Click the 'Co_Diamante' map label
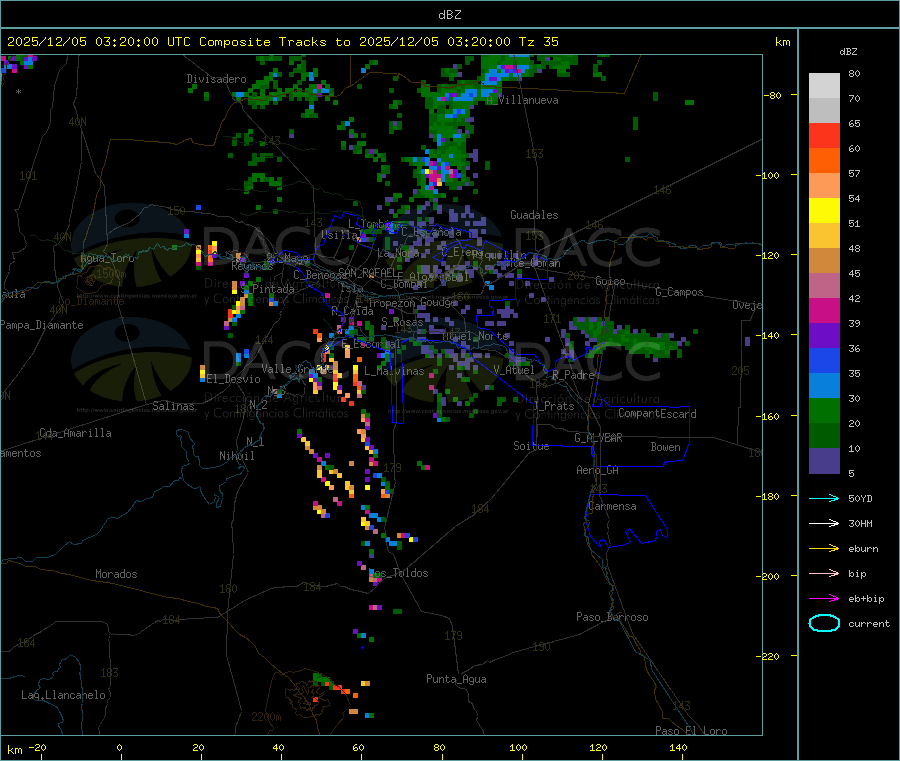900x761 pixels. point(91,301)
